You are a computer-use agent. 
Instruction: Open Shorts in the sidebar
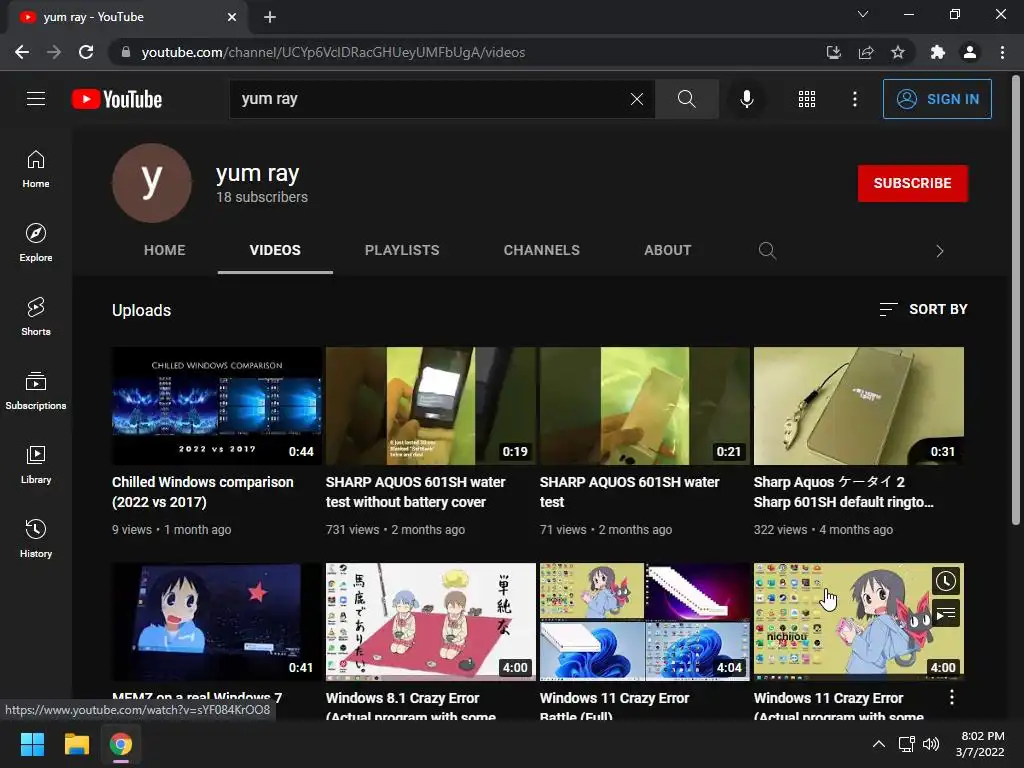pos(36,317)
